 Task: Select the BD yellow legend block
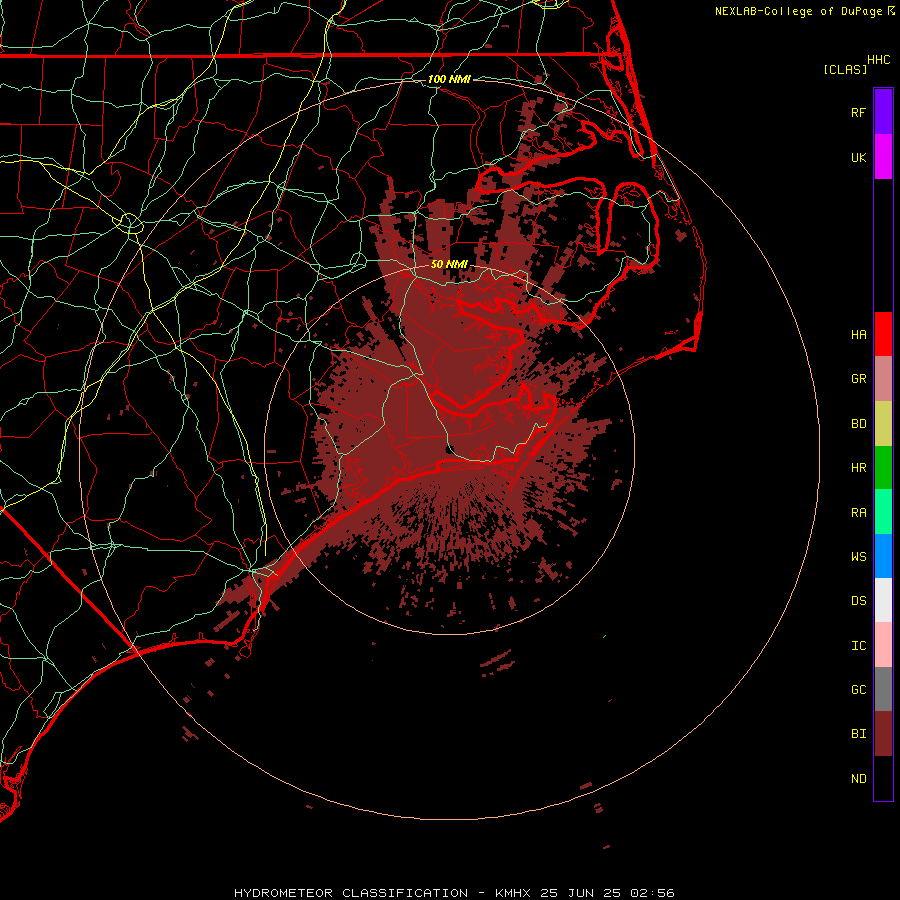[883, 424]
